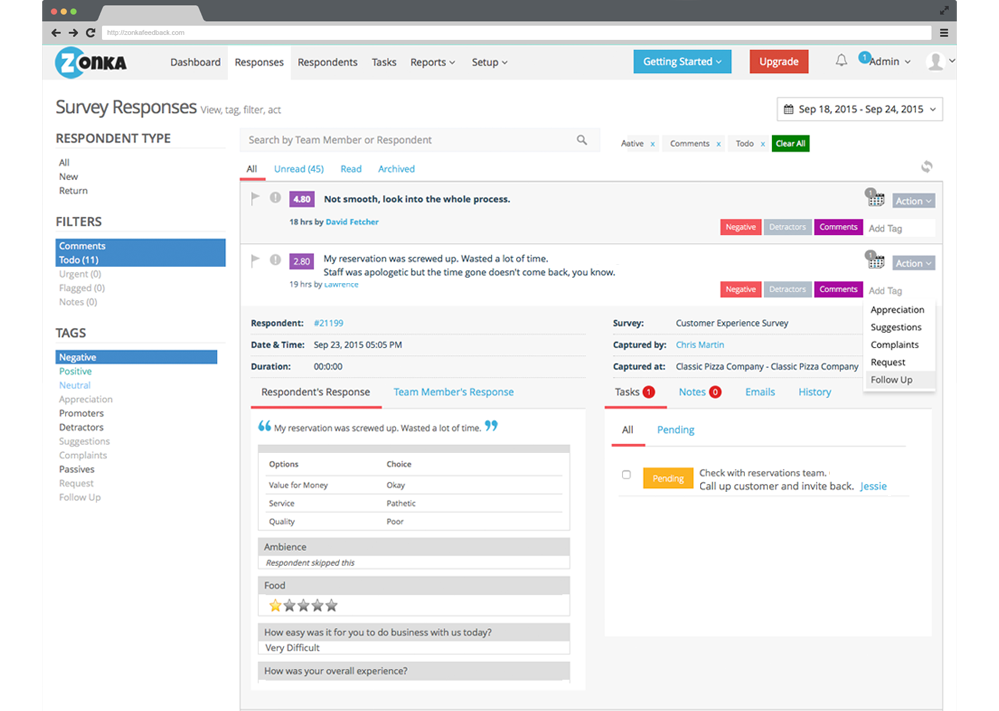The width and height of the screenshot is (999, 711).
Task: Check the pending task checkbox
Action: point(626,475)
